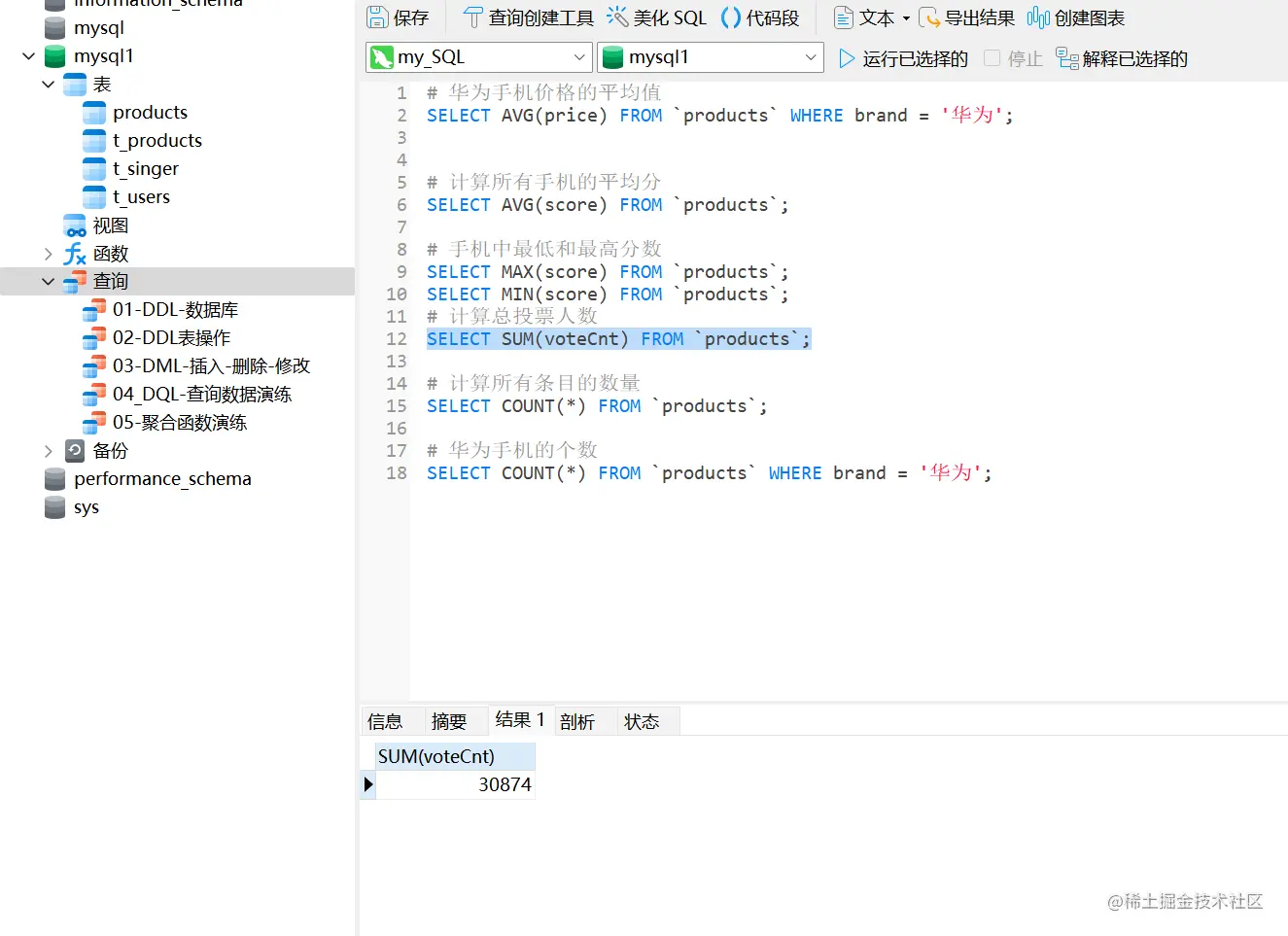
Task: Click the 03-DML query file icon
Action: [x=94, y=366]
